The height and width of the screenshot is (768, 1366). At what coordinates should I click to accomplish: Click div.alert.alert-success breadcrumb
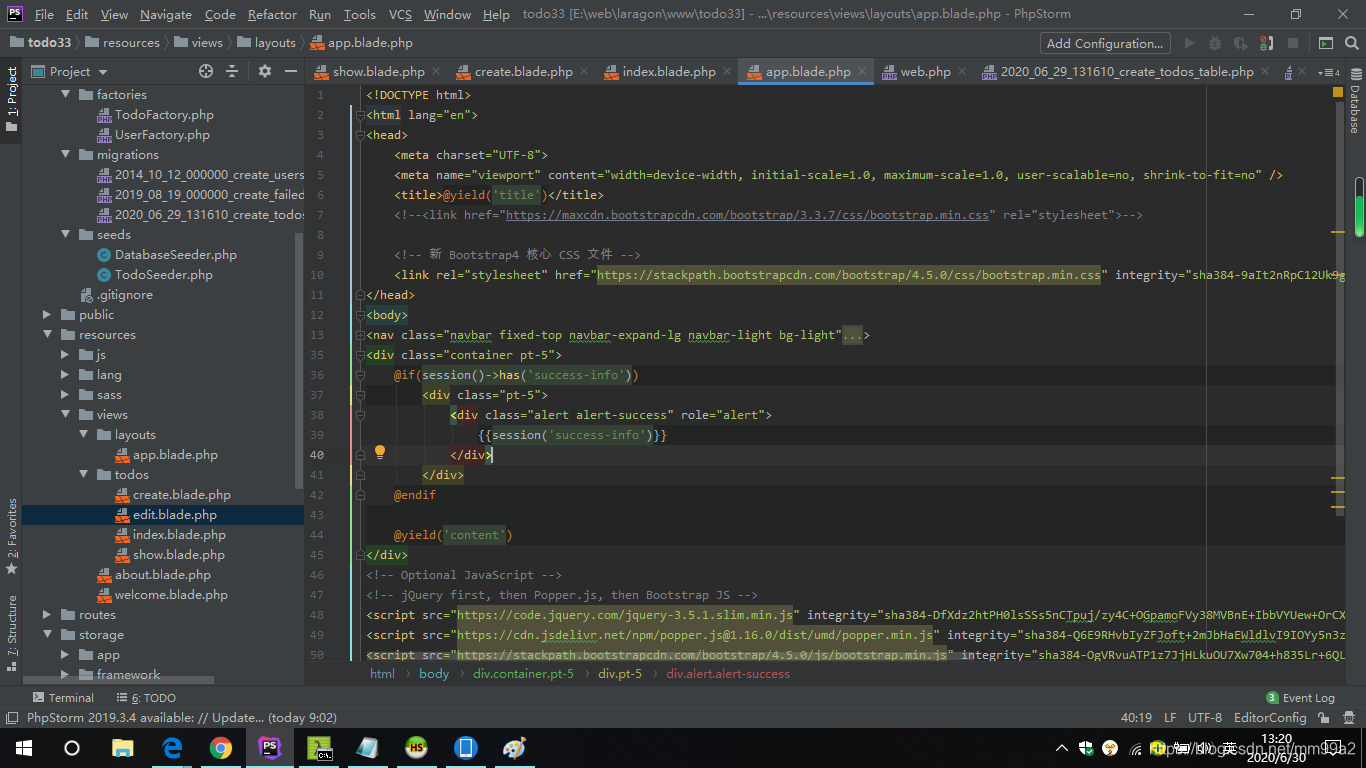[x=728, y=674]
